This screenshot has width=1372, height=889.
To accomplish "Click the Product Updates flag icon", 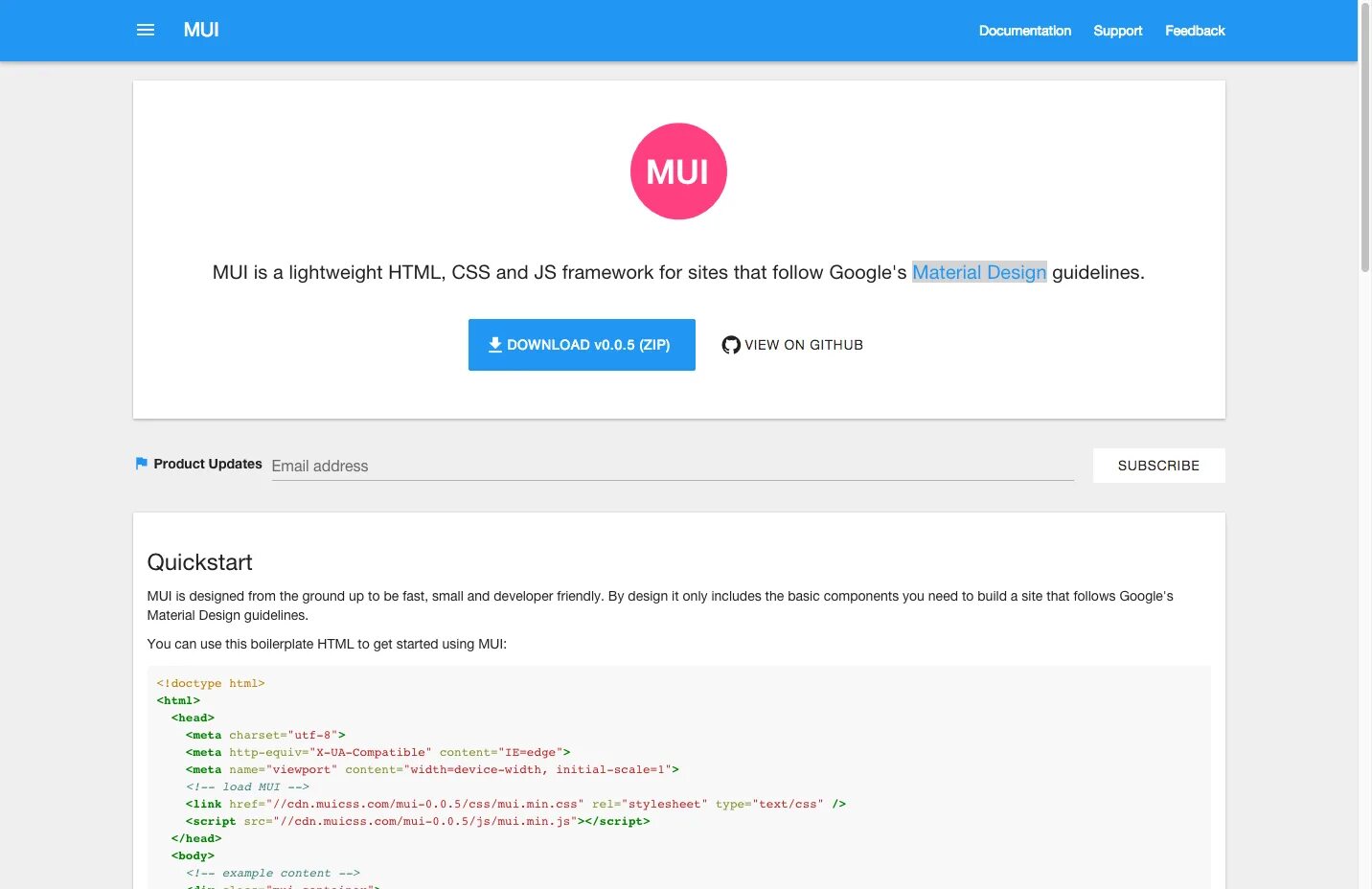I will point(142,464).
